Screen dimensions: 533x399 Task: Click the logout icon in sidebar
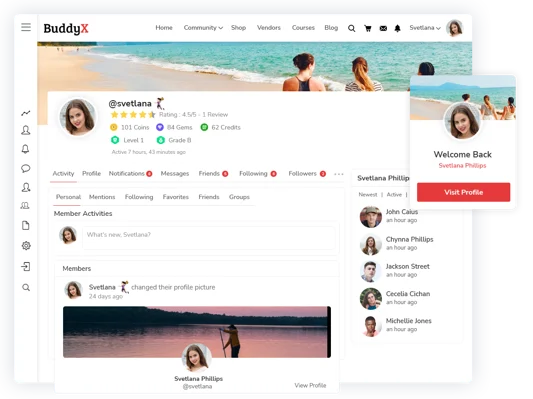[x=26, y=266]
